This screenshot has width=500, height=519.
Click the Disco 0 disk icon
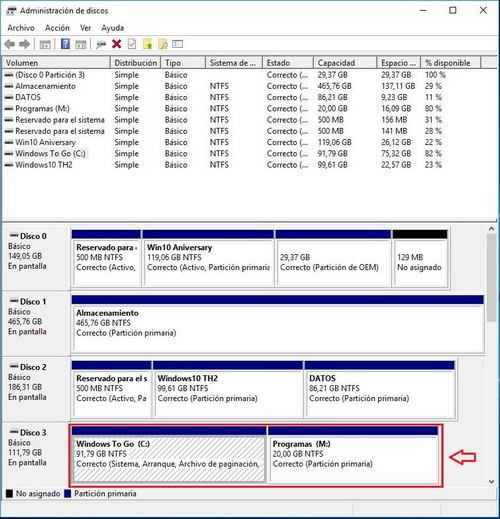(14, 235)
